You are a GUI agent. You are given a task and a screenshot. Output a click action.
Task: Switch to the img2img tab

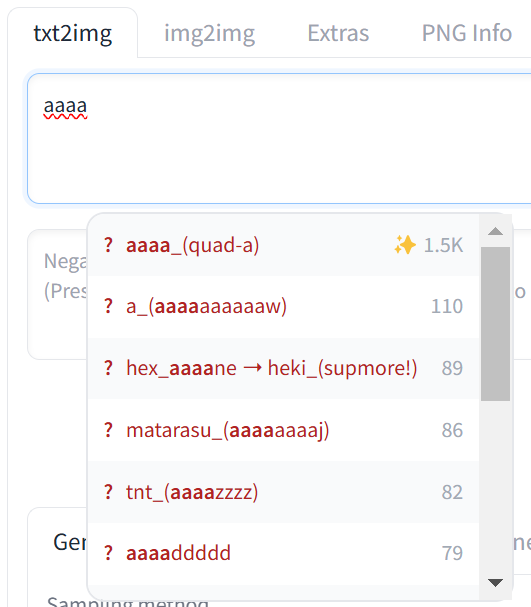pyautogui.click(x=209, y=33)
